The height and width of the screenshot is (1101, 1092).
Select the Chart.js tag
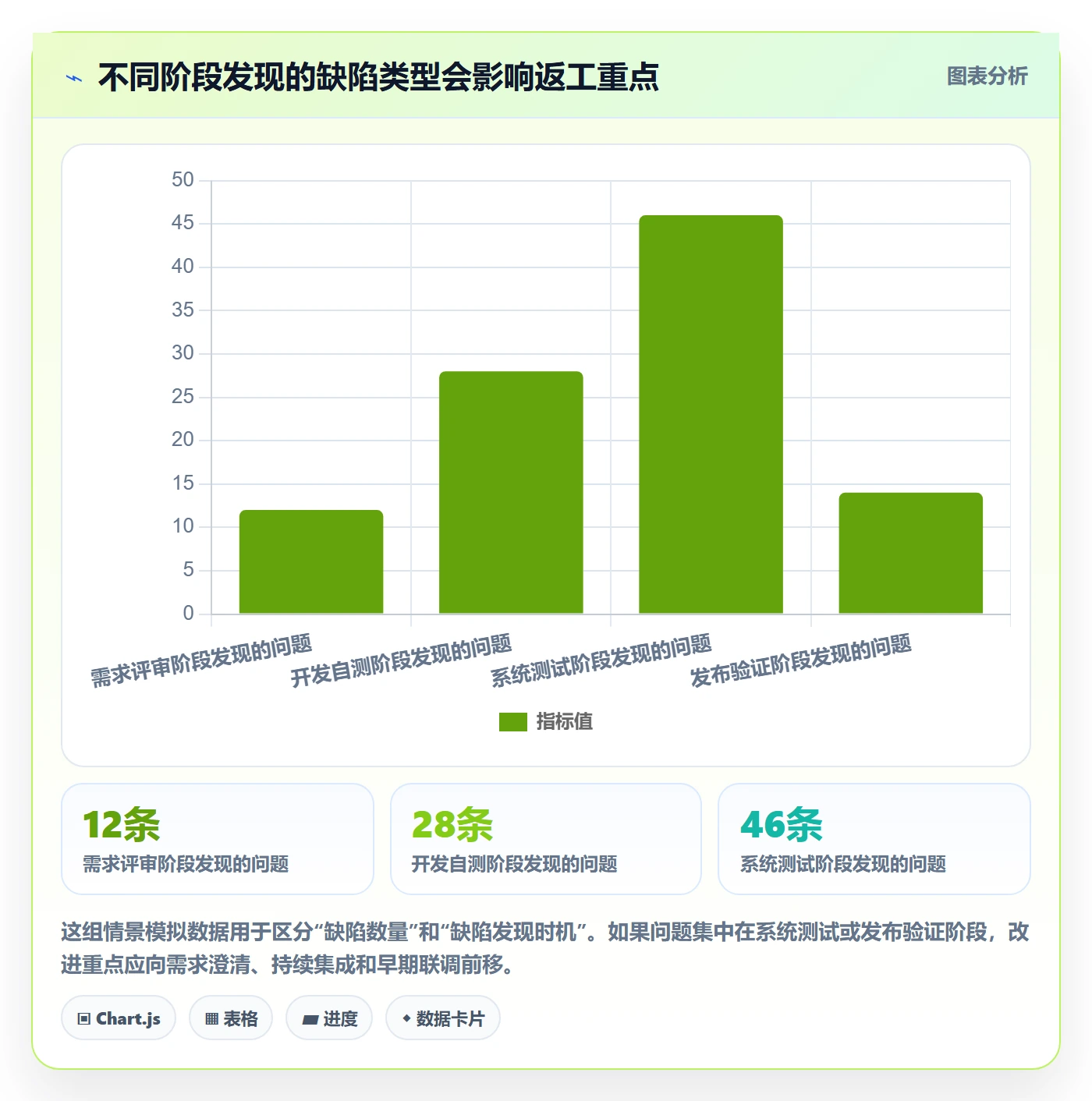(119, 1018)
